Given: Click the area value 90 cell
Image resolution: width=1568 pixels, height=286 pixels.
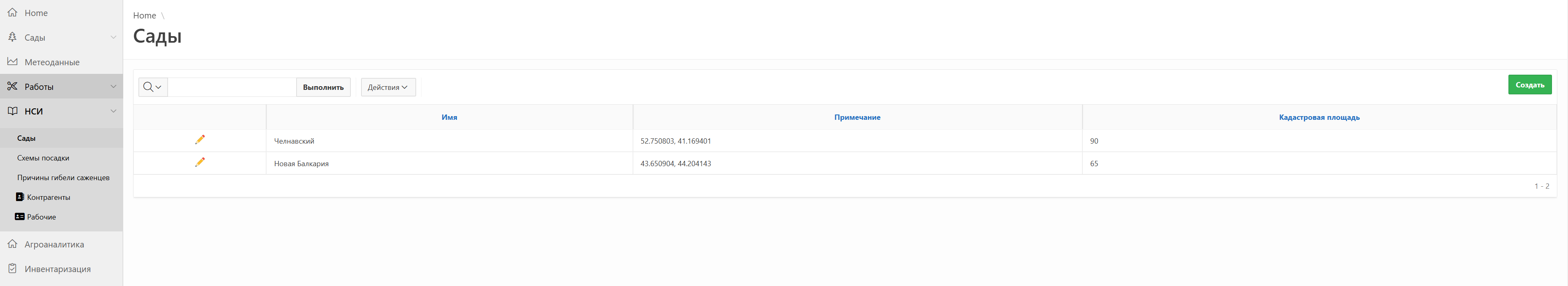Looking at the screenshot, I should [x=1319, y=141].
